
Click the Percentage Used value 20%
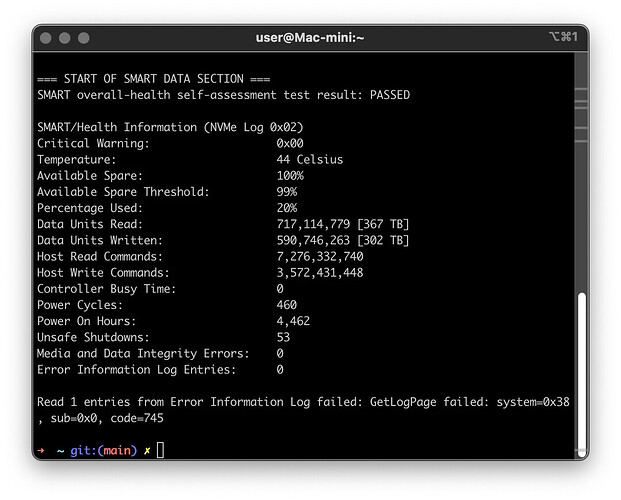(x=287, y=208)
